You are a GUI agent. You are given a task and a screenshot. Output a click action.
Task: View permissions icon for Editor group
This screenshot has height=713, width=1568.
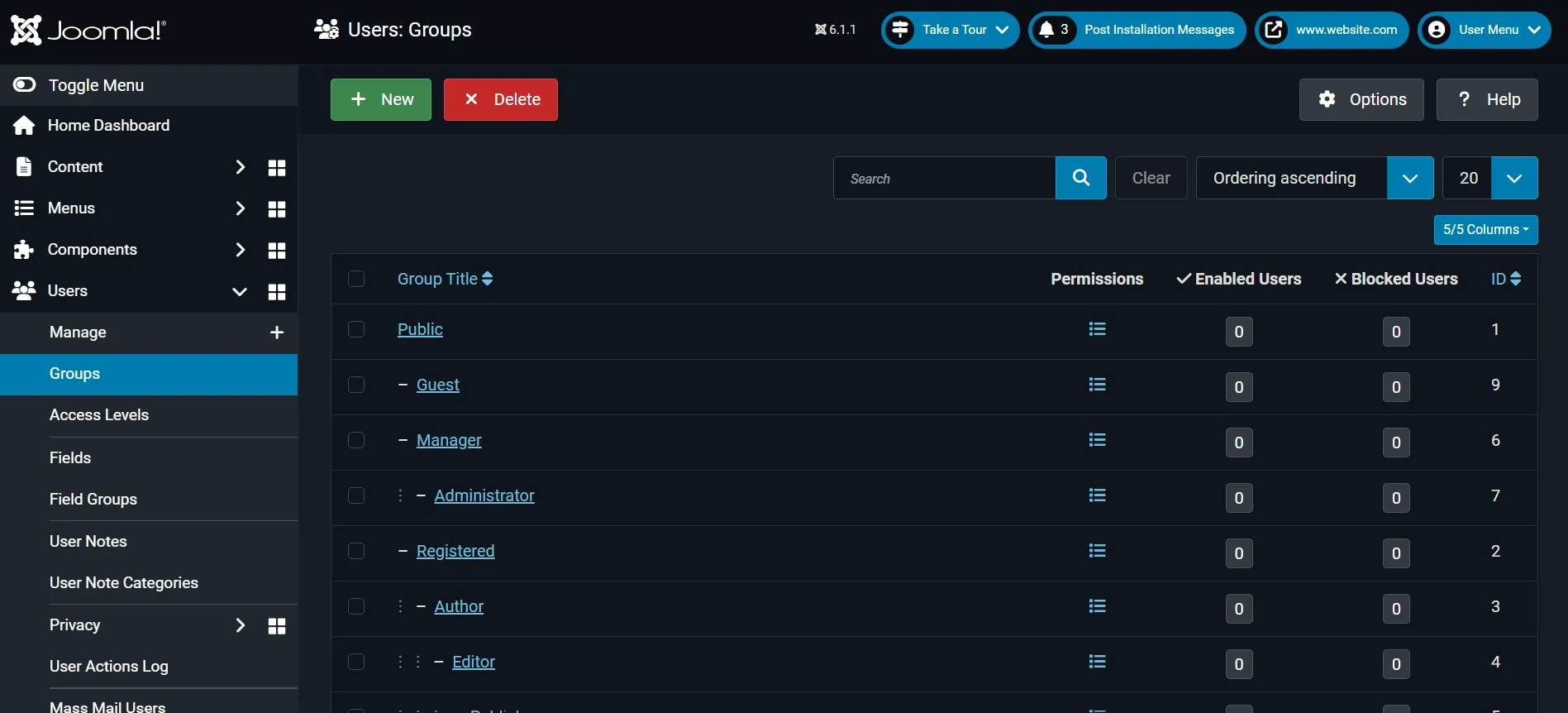pos(1097,662)
